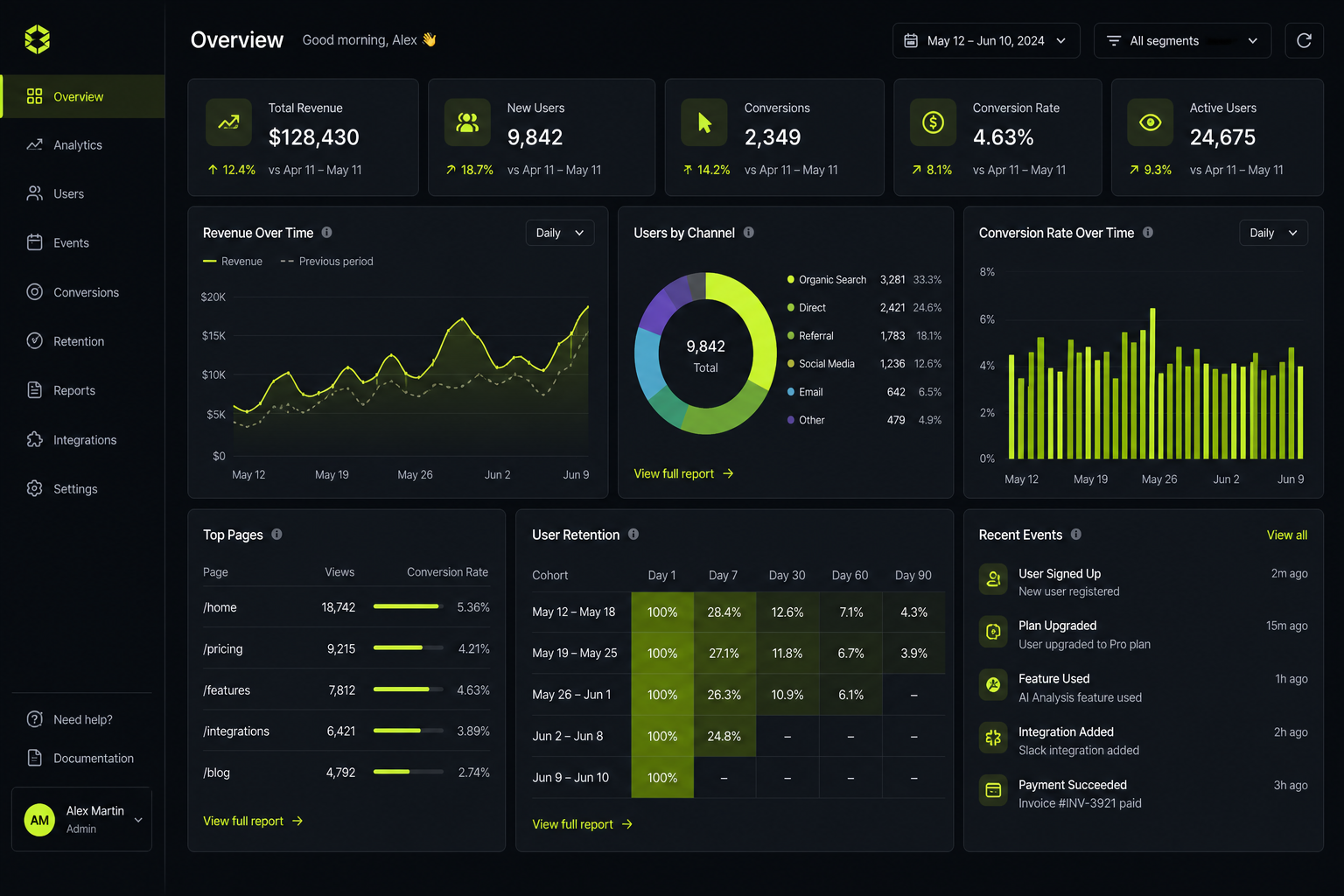
Task: Click the 24.8% Day 7 retention cell
Action: pyautogui.click(x=724, y=736)
